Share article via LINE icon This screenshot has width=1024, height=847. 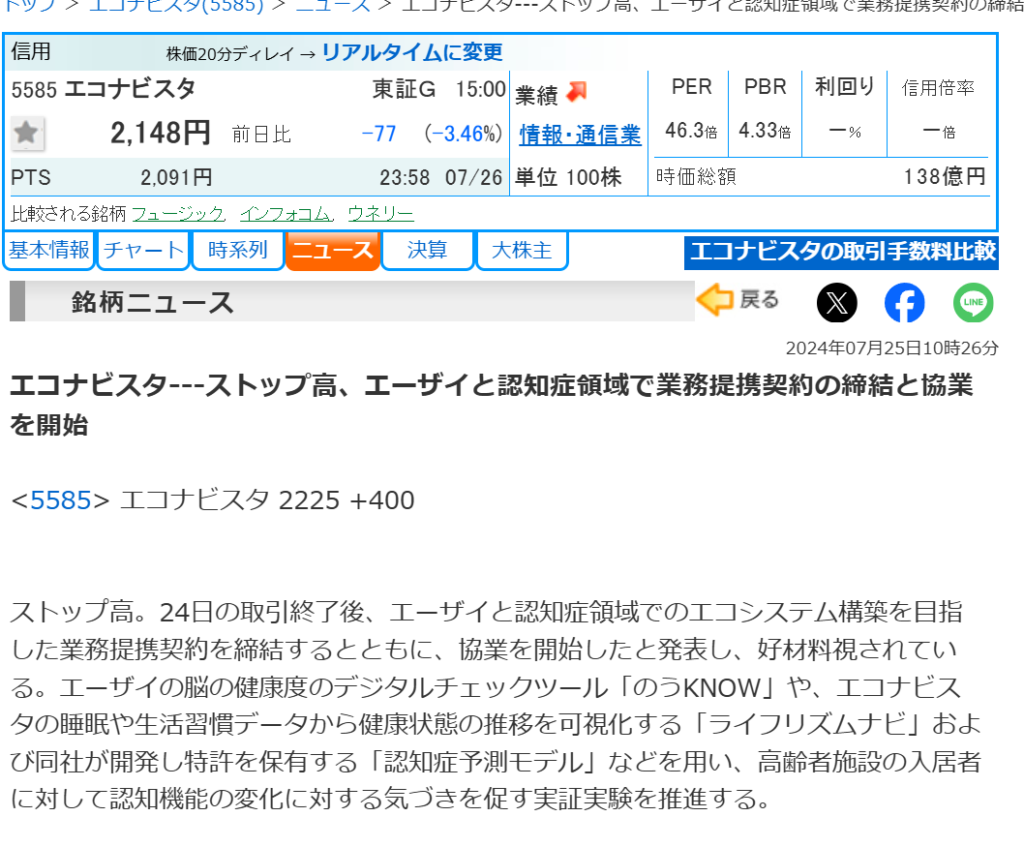pos(972,303)
